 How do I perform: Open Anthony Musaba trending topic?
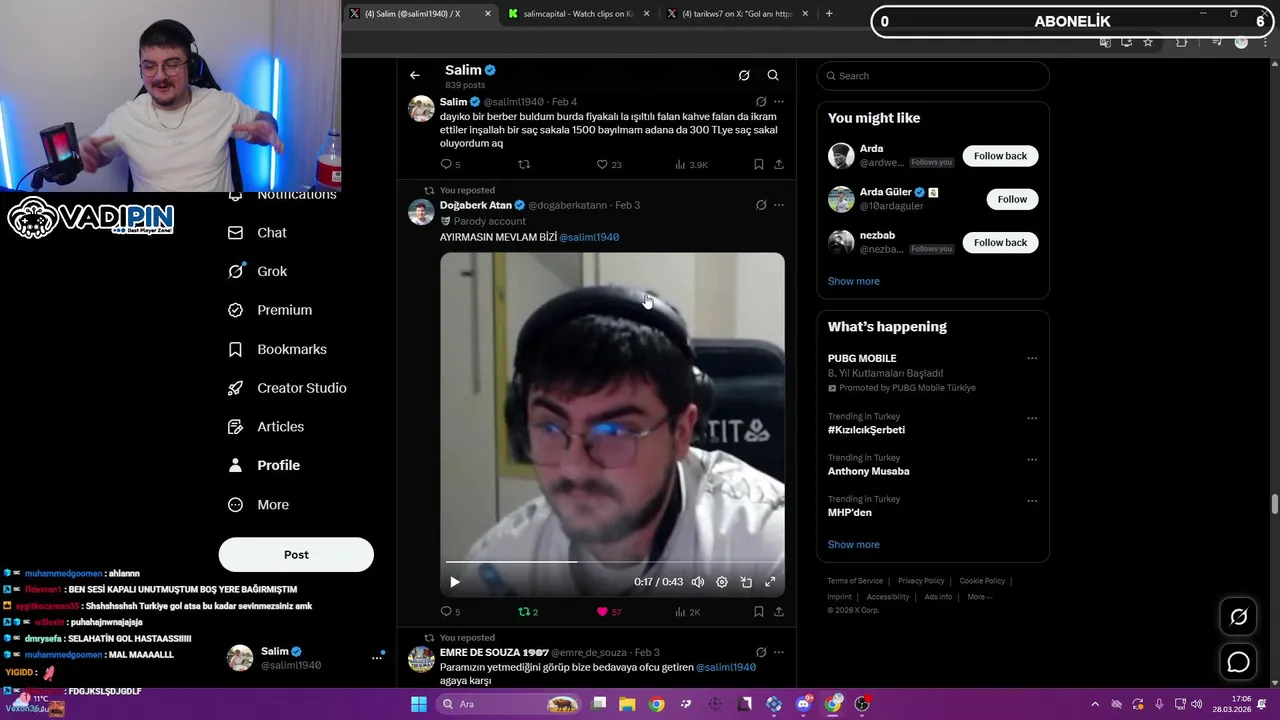868,471
